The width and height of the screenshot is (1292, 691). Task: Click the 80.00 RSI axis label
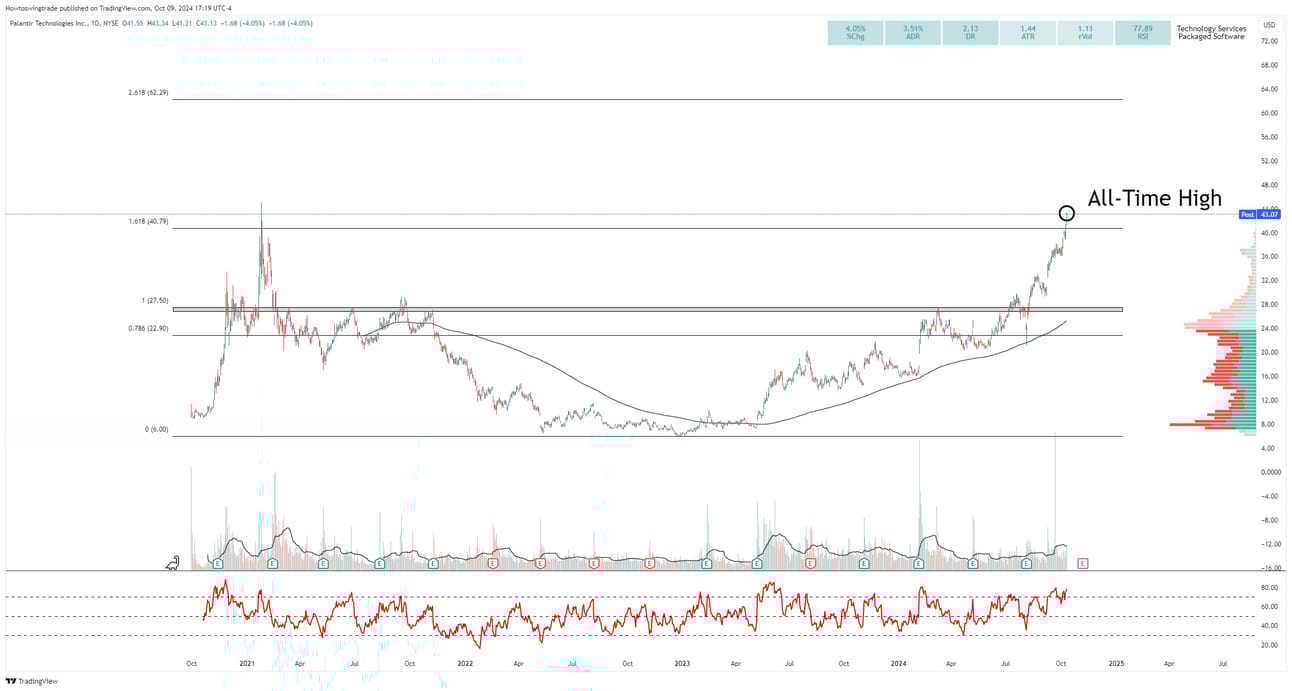click(1270, 587)
